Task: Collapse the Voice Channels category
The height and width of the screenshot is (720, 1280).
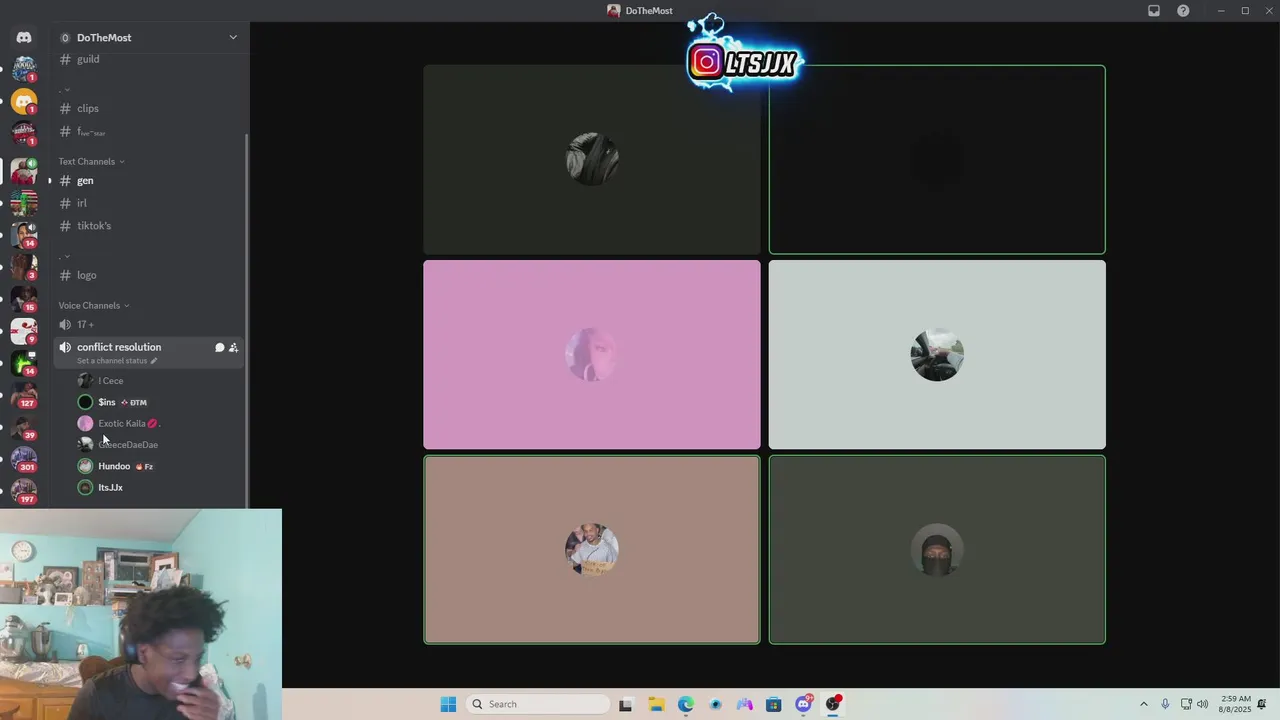Action: (94, 305)
